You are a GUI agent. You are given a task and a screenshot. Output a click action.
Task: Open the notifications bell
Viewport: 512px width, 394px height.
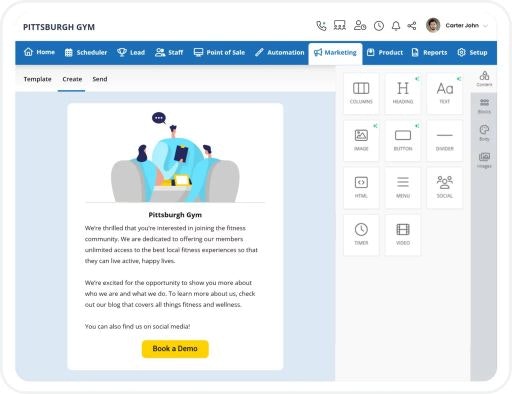(x=396, y=26)
